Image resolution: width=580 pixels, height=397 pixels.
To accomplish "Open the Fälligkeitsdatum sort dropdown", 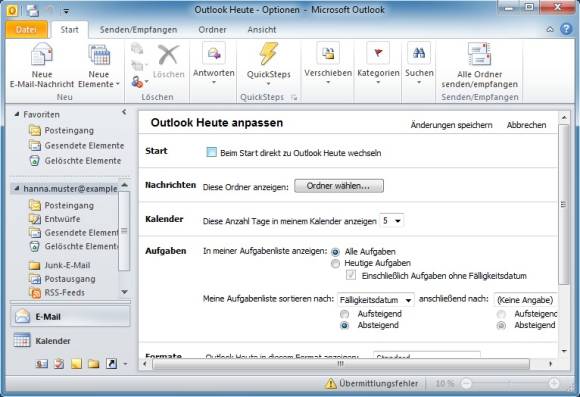I will point(376,300).
